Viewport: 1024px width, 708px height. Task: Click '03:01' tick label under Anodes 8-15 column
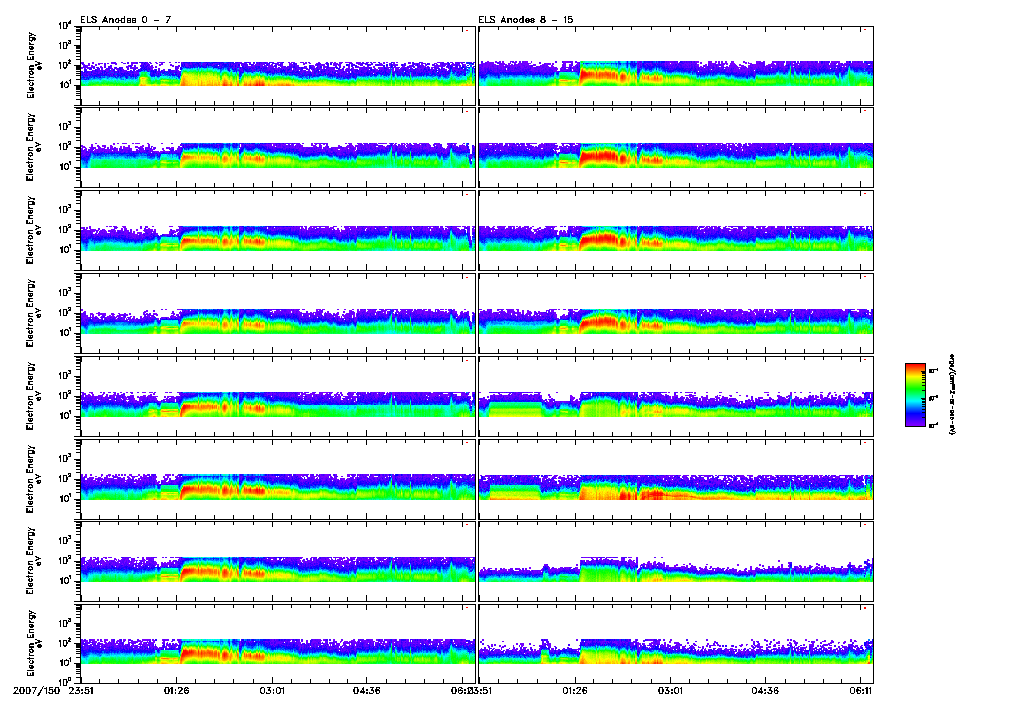tap(670, 690)
